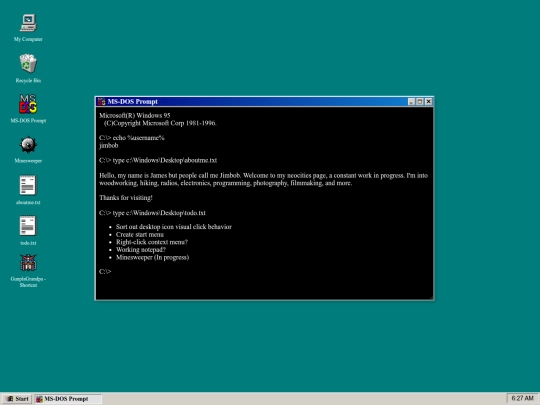The image size is (540, 405).
Task: Click the 'echo %username%' command line
Action: click(x=132, y=138)
